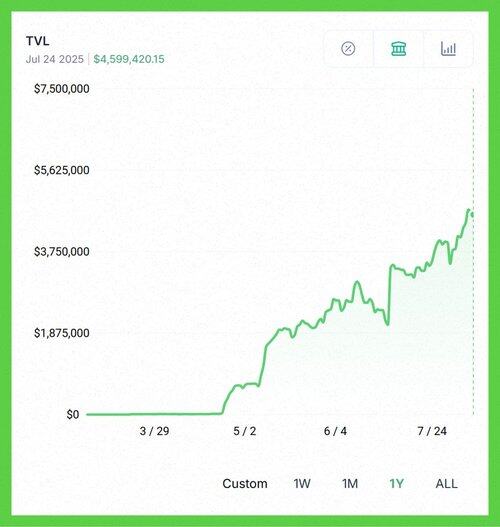Show ALL time range data
This screenshot has width=500, height=527.
click(446, 484)
